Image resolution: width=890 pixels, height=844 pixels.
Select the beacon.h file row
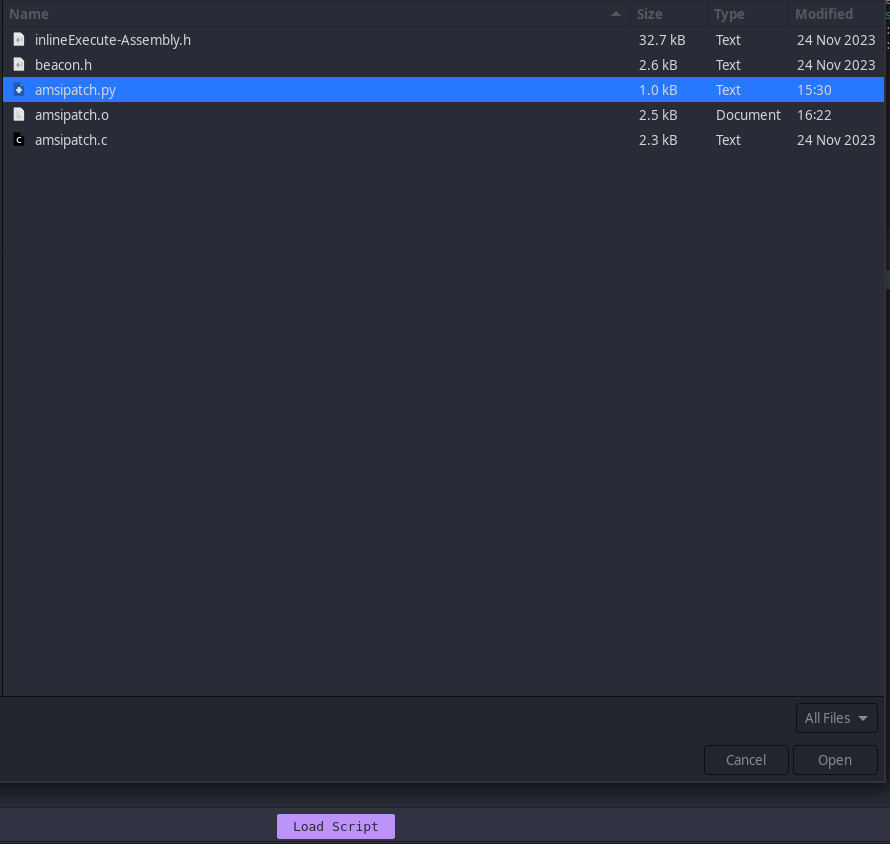300,64
